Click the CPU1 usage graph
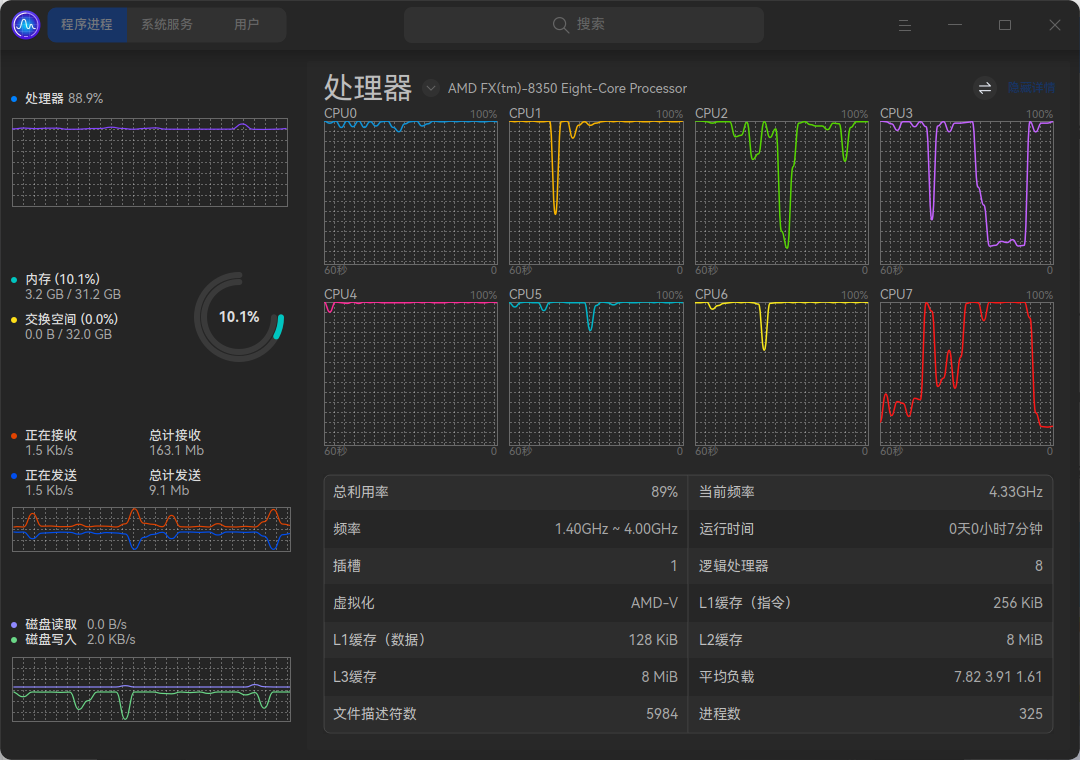The image size is (1080, 760). point(596,193)
